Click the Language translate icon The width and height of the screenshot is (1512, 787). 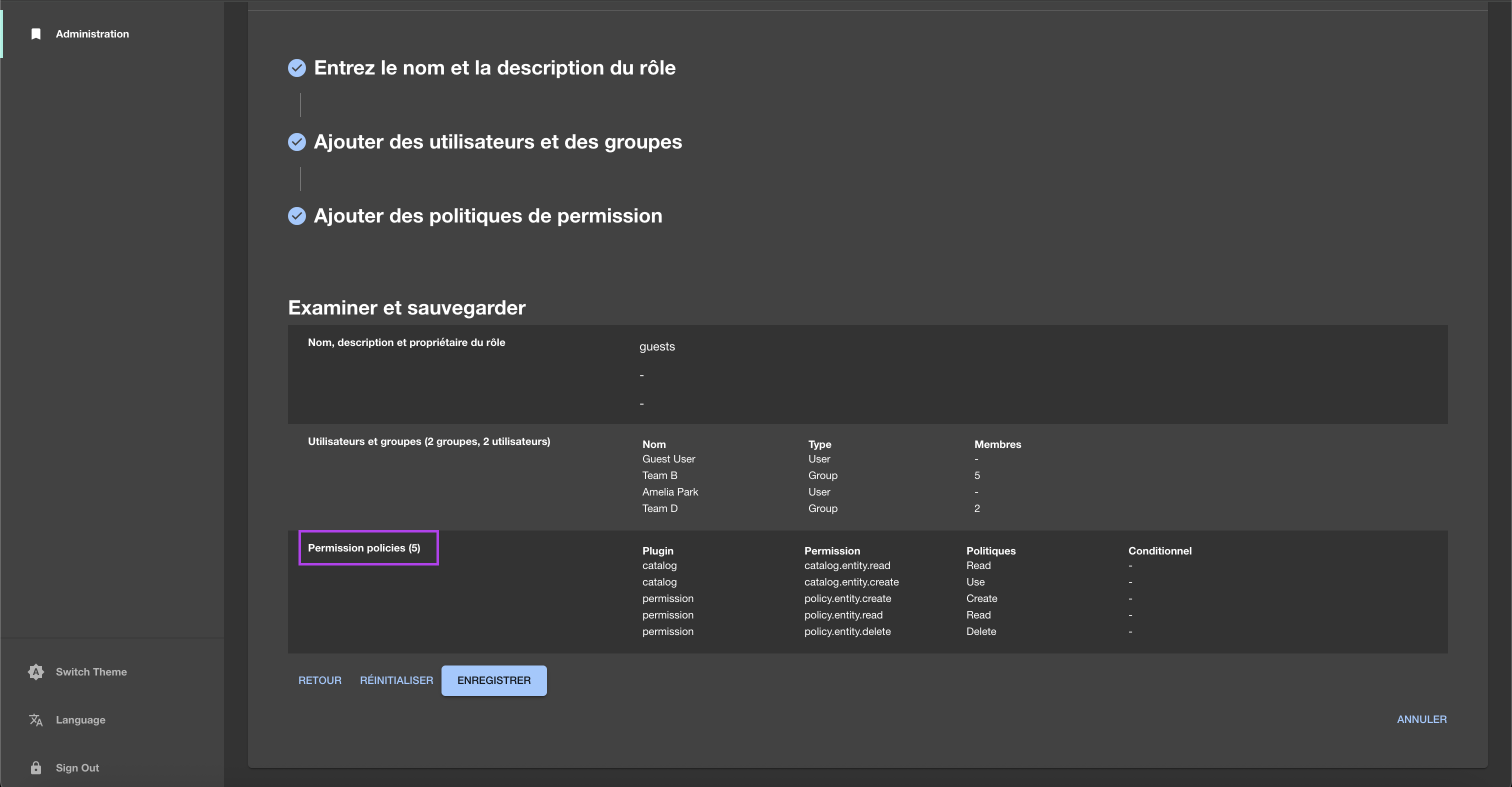coord(36,720)
